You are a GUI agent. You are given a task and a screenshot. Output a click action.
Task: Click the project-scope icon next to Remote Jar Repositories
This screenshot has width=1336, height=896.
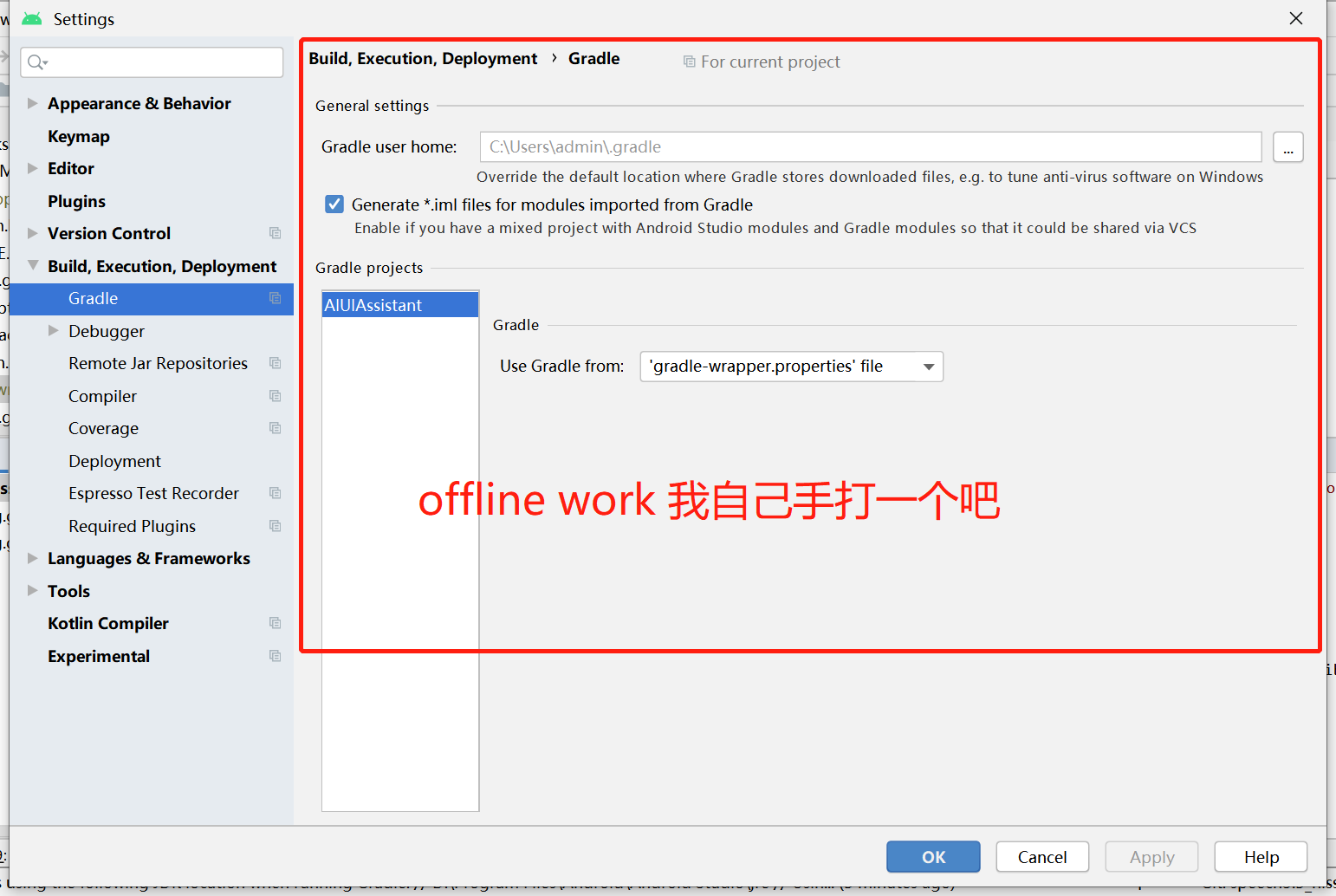[275, 363]
